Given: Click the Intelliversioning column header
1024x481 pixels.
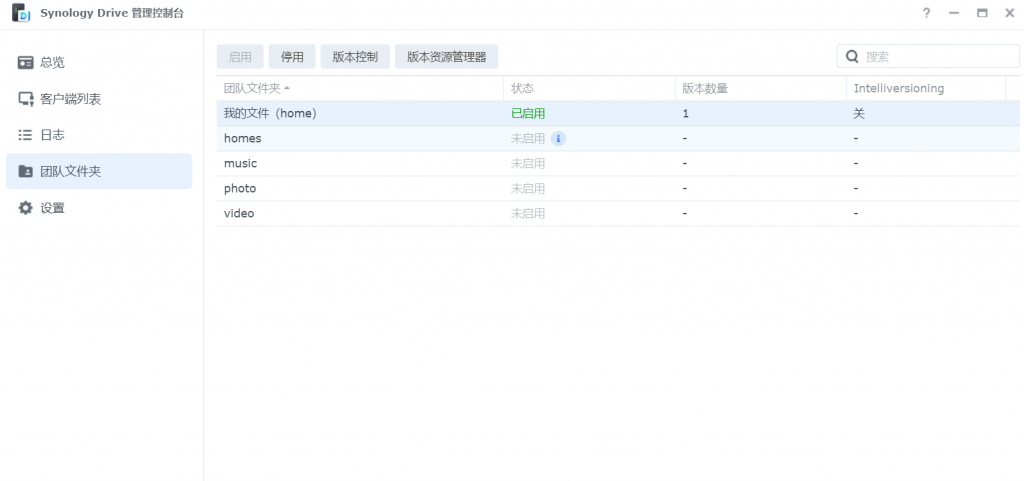Looking at the screenshot, I should point(898,88).
